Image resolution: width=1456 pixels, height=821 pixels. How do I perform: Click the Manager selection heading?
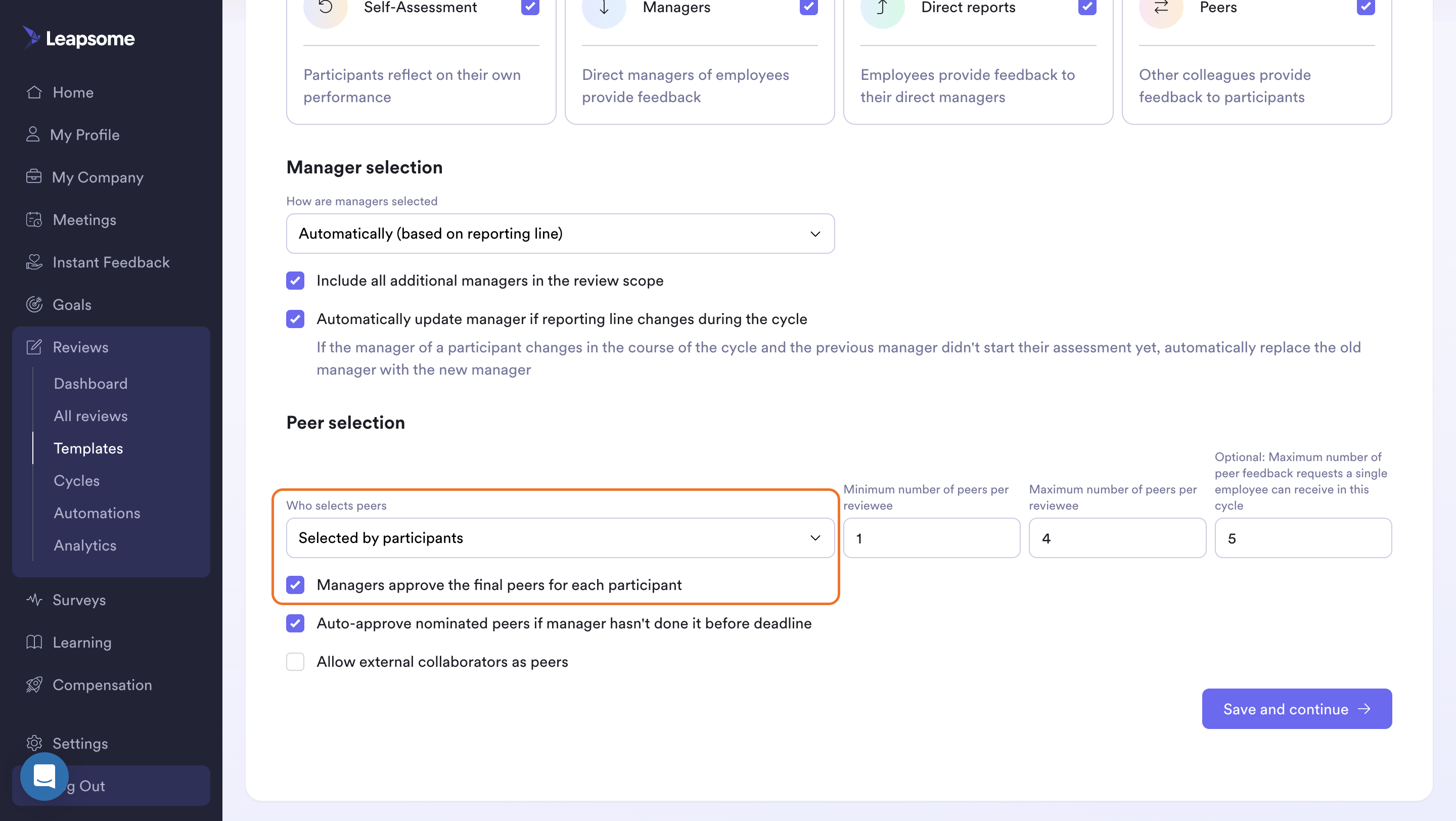tap(365, 167)
